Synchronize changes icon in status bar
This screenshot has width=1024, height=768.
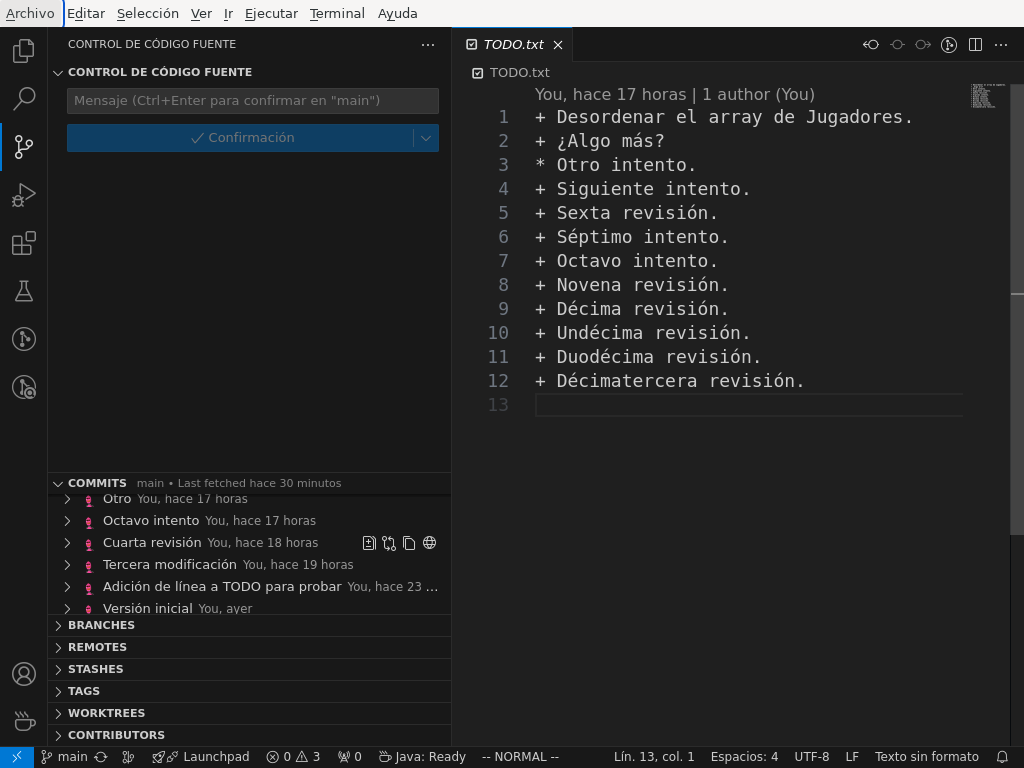(101, 757)
